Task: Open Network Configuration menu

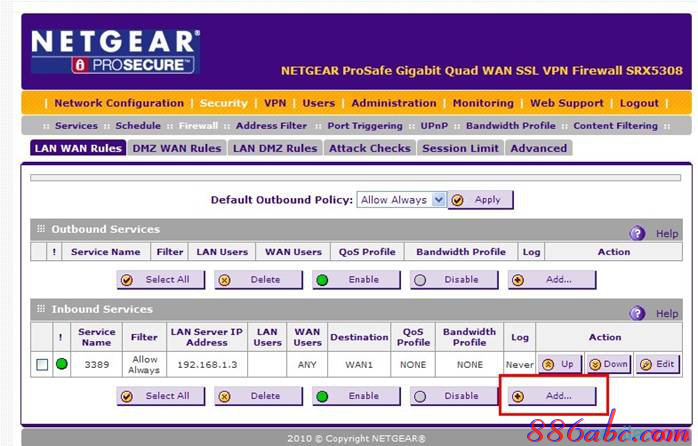Action: [119, 103]
